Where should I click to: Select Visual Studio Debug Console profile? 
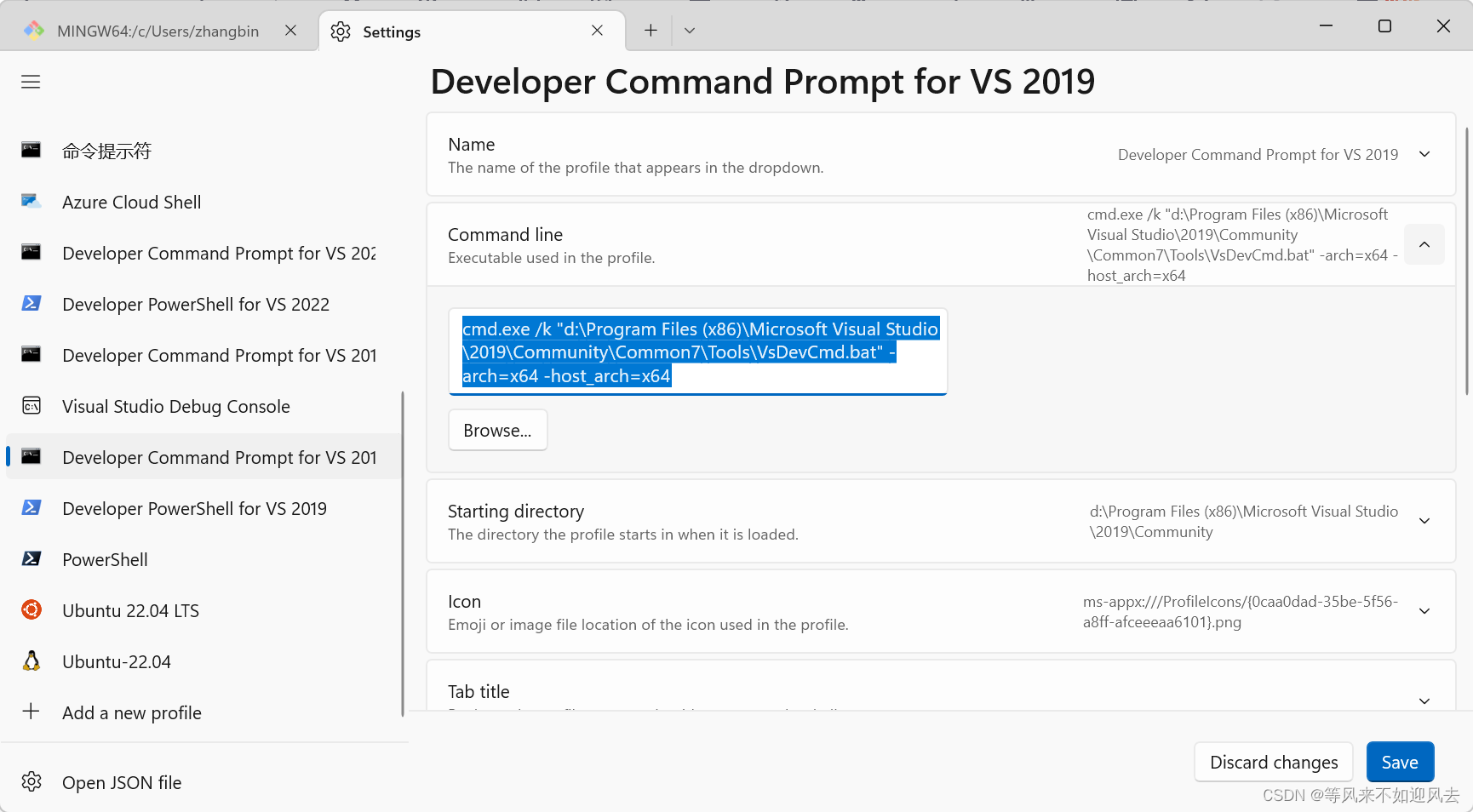203,406
